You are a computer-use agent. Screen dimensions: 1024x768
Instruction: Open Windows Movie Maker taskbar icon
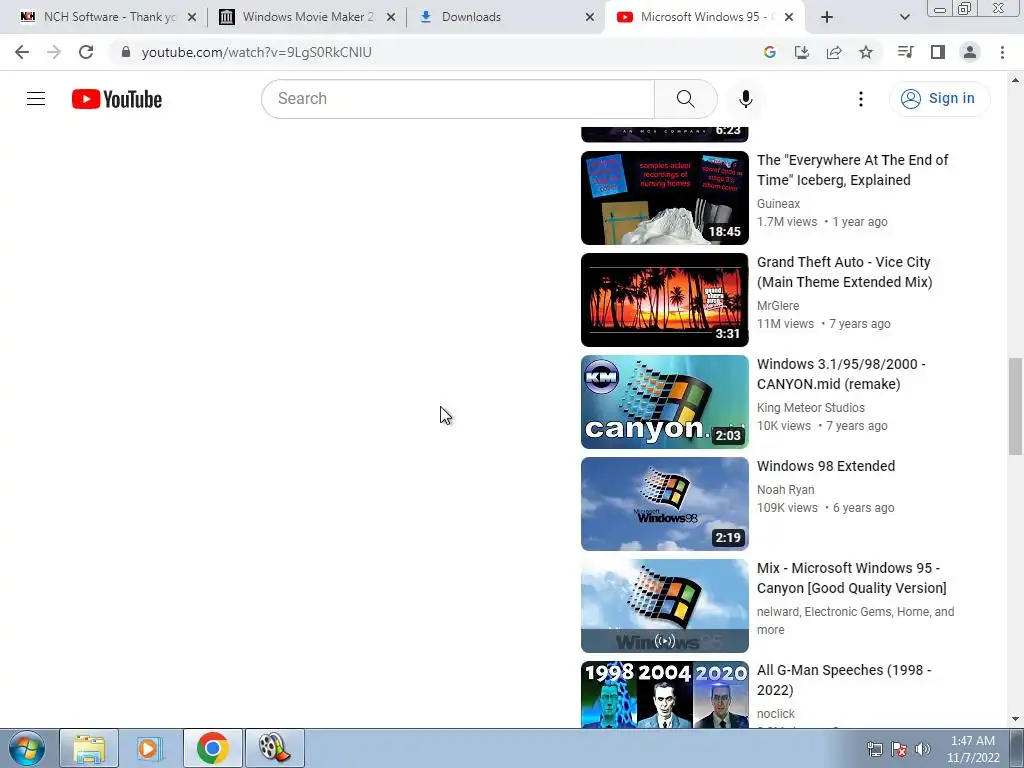(274, 748)
